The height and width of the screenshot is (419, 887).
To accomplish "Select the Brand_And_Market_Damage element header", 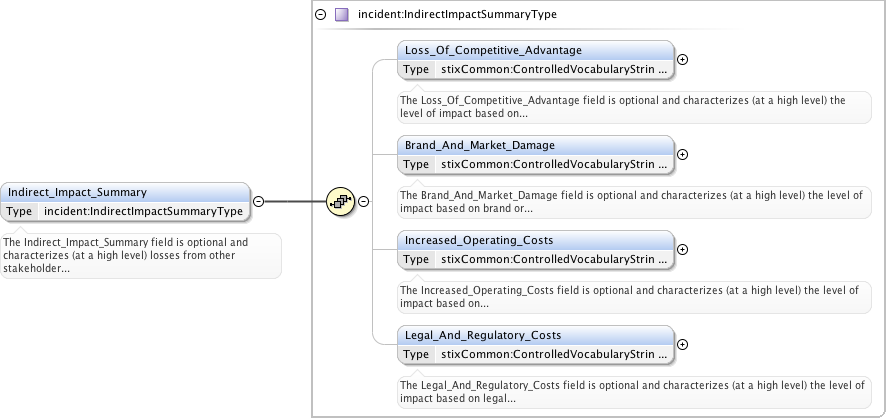I will tap(535, 145).
